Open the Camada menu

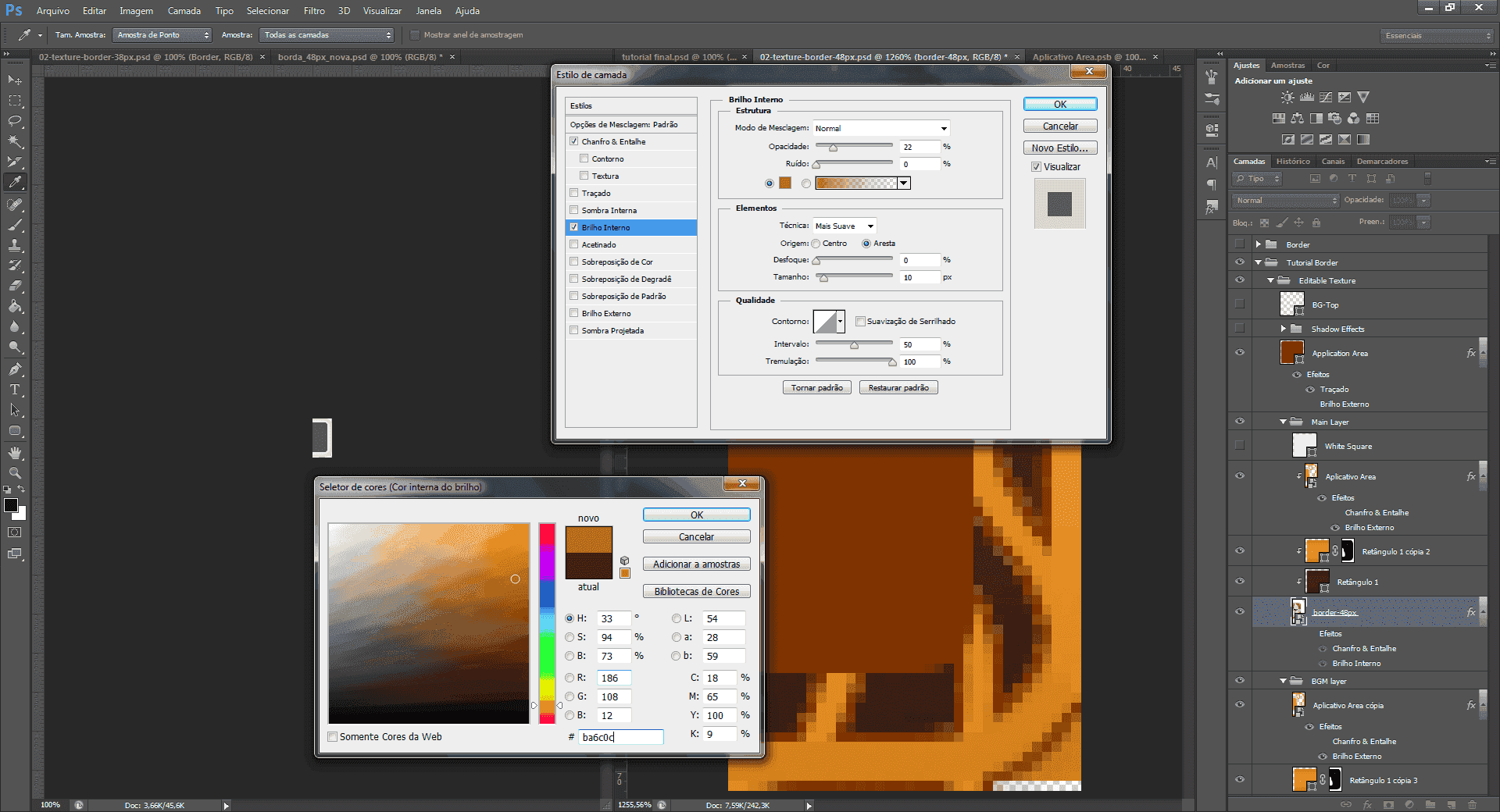click(184, 11)
